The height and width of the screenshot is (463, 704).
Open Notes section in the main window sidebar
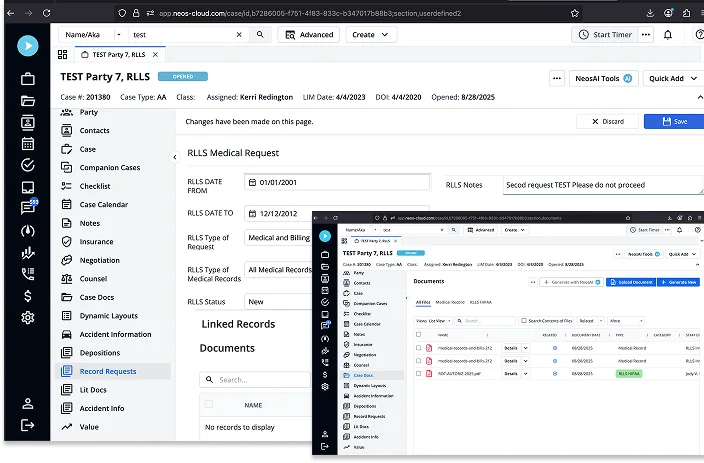click(x=113, y=223)
